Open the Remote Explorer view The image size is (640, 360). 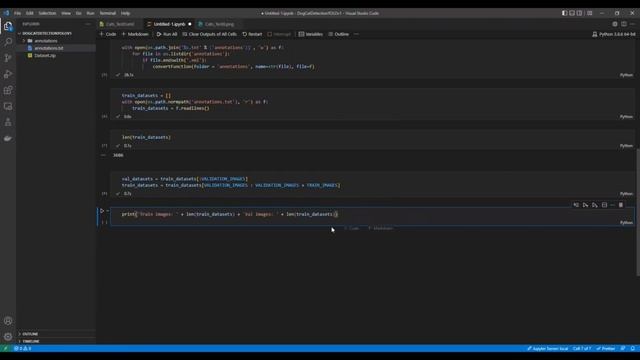point(8,107)
